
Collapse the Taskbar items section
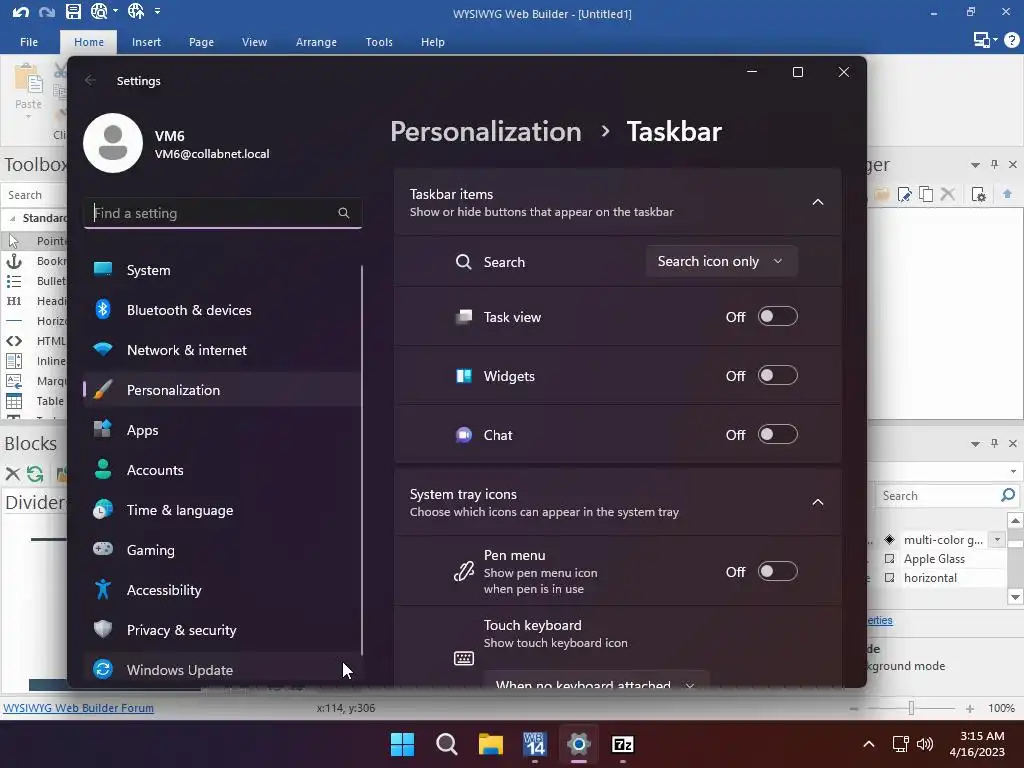[818, 202]
